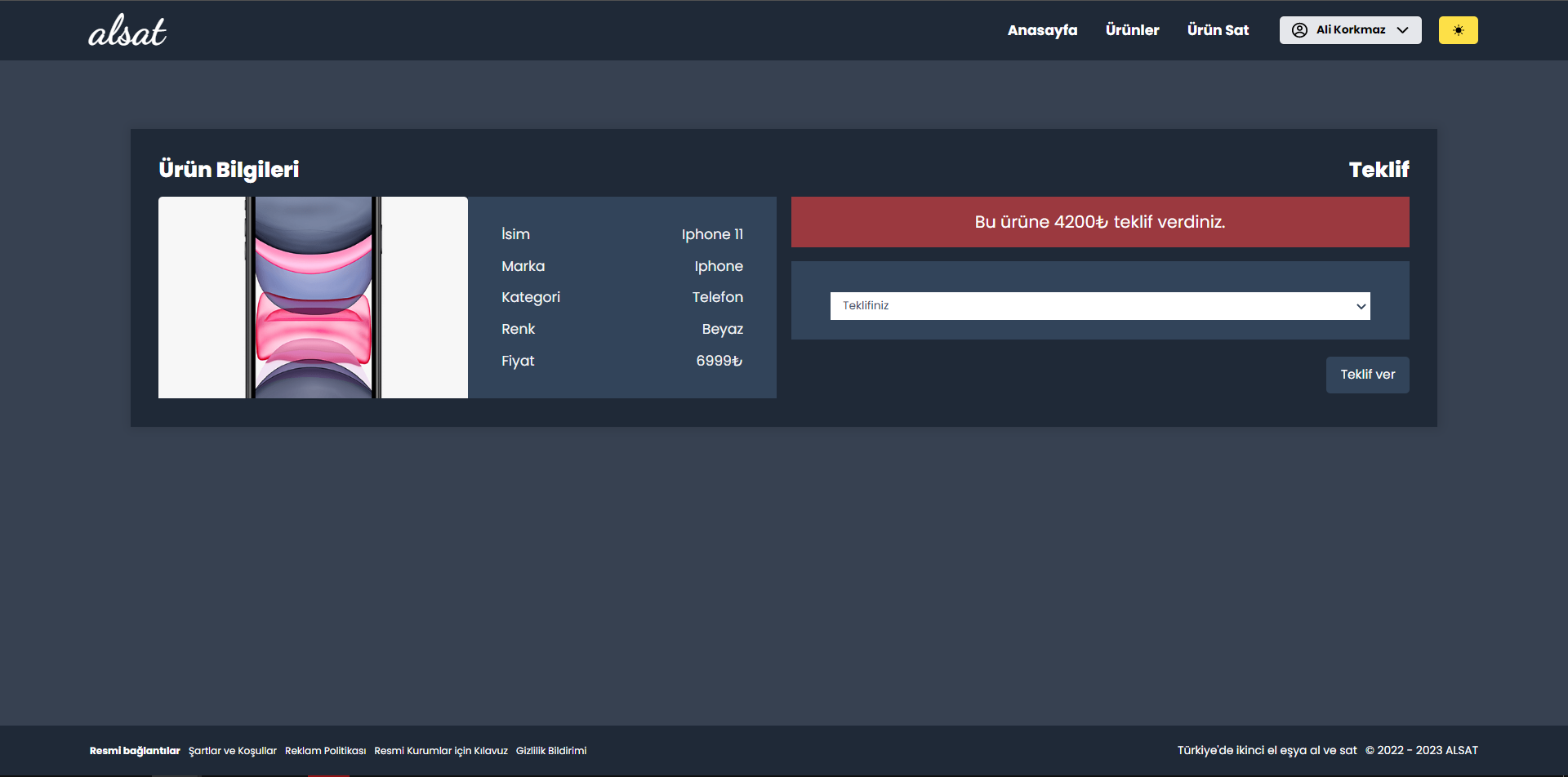1568x777 pixels.
Task: Click the Resmi bağlantılar footer label
Action: (x=135, y=751)
